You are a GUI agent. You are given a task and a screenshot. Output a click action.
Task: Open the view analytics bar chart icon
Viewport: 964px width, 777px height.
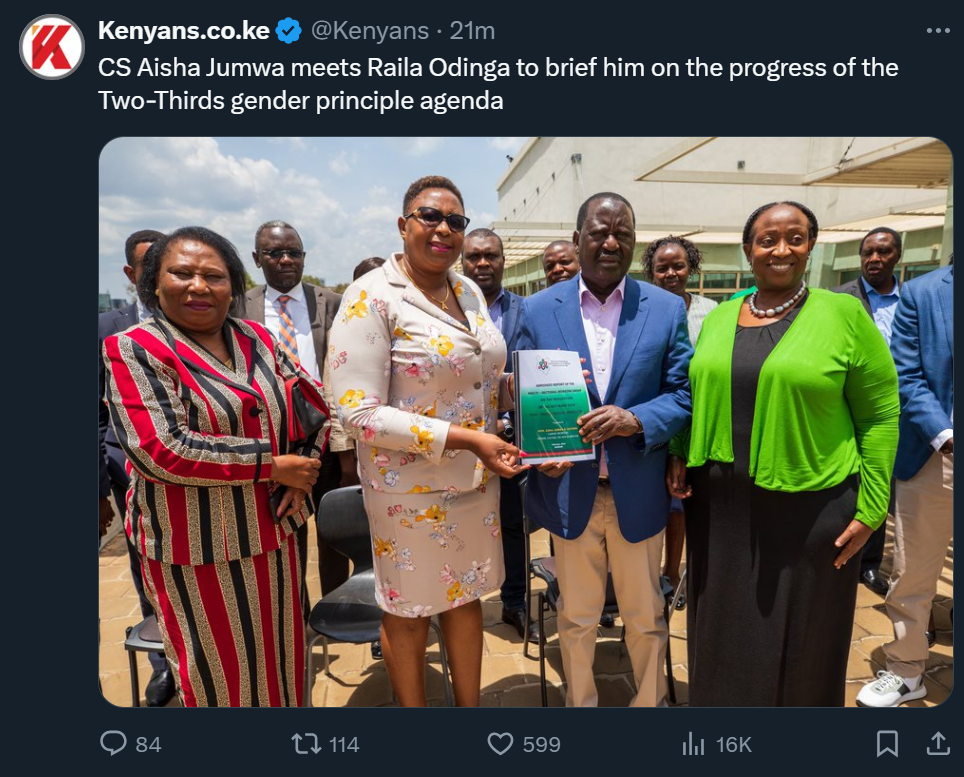(693, 744)
